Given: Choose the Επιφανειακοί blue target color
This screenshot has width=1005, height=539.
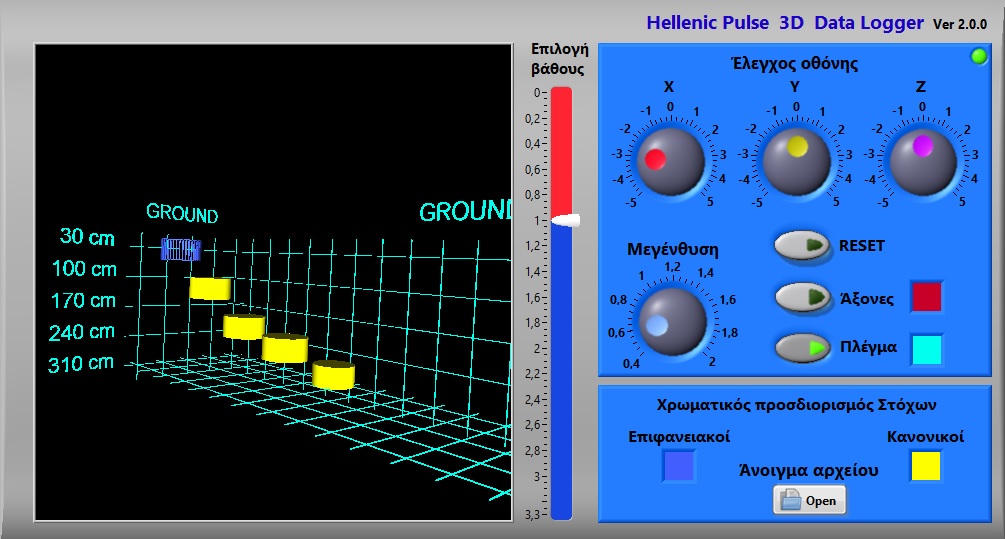Looking at the screenshot, I should click(678, 466).
